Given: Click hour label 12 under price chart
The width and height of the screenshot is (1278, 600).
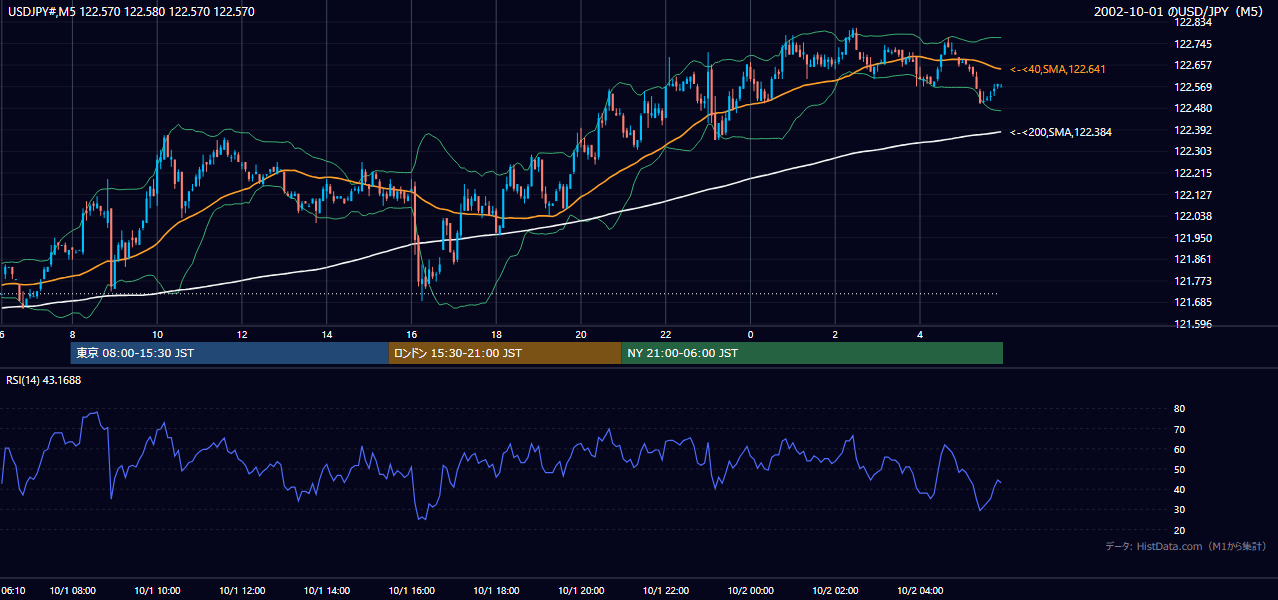Looking at the screenshot, I should coord(242,335).
